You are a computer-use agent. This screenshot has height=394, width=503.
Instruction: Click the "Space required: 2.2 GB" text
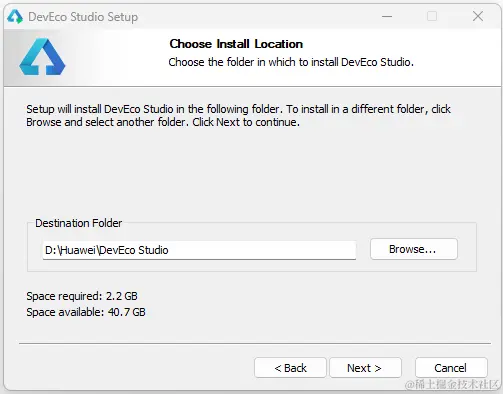click(82, 296)
